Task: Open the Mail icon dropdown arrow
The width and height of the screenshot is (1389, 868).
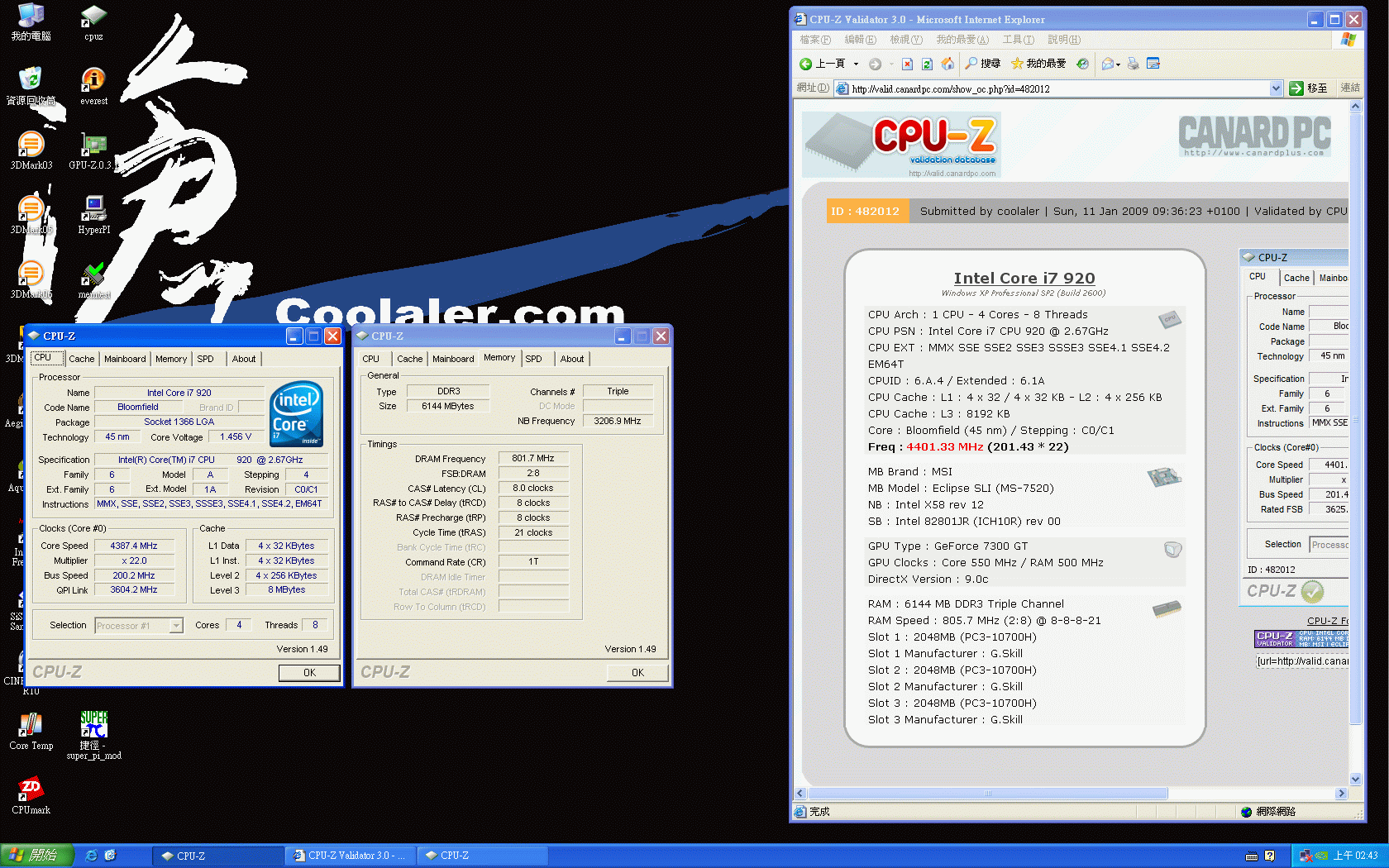Action: point(1119,64)
